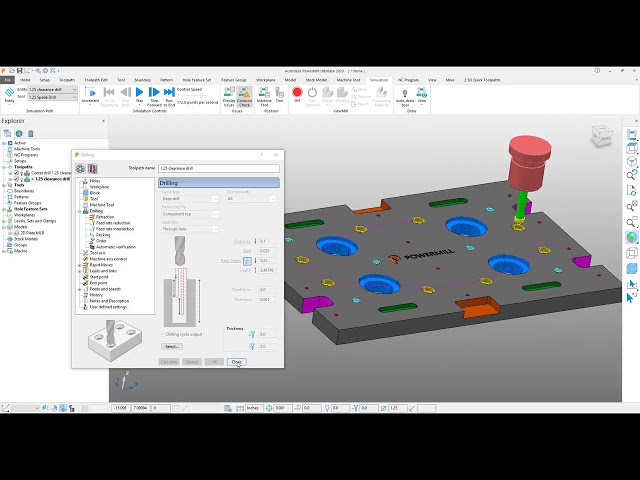Click wireframe box icon in right toolbar
This screenshot has height=480, width=640.
click(631, 253)
